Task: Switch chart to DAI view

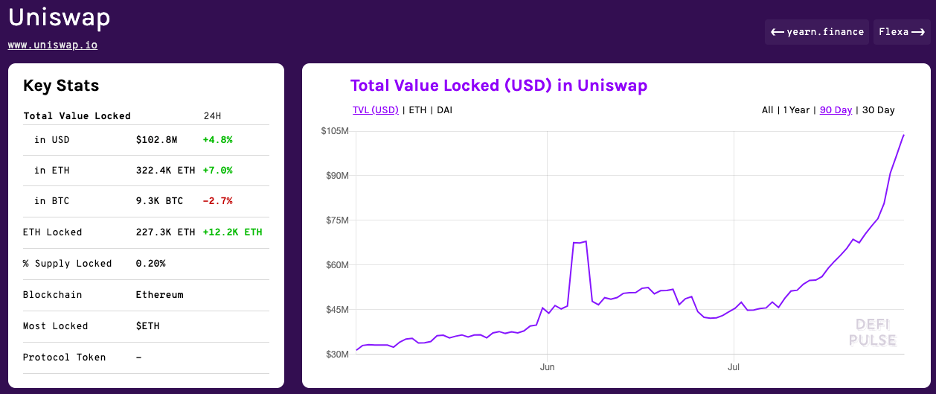Action: click(445, 110)
